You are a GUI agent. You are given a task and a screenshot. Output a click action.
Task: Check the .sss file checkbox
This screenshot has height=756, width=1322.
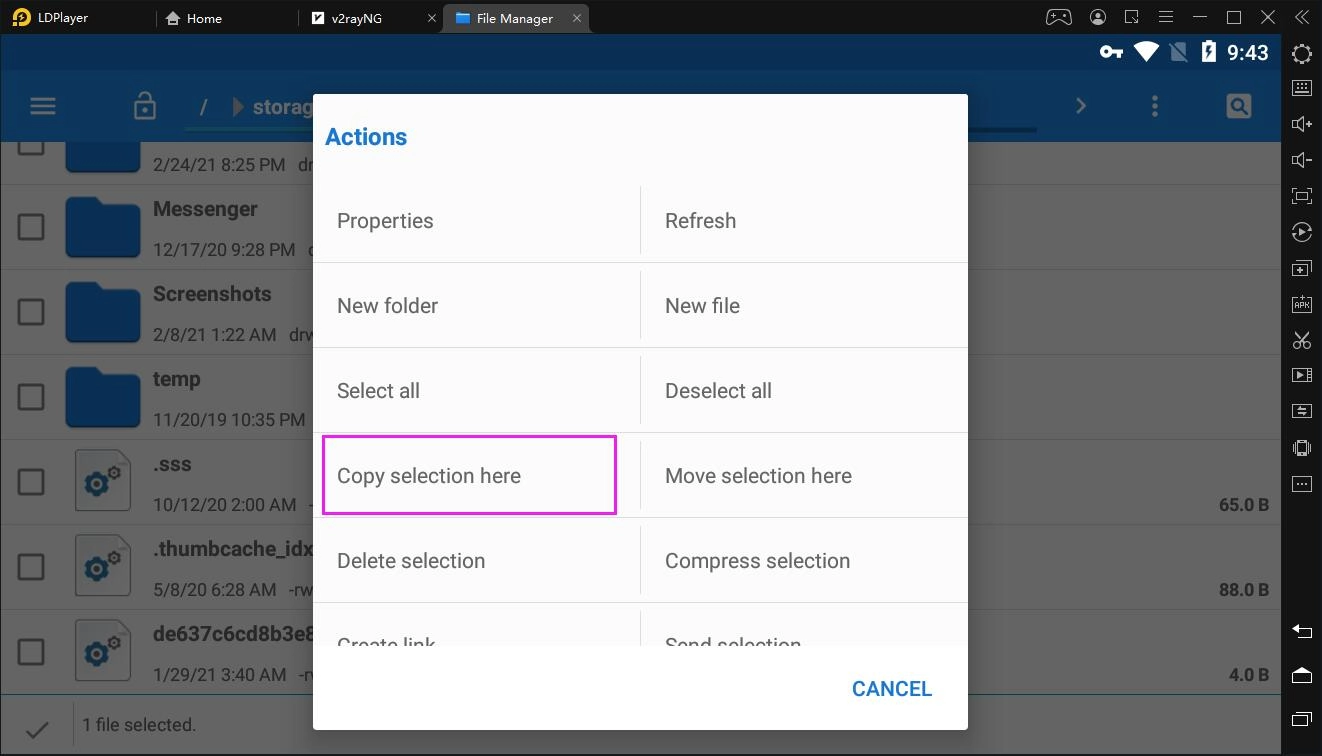(31, 481)
